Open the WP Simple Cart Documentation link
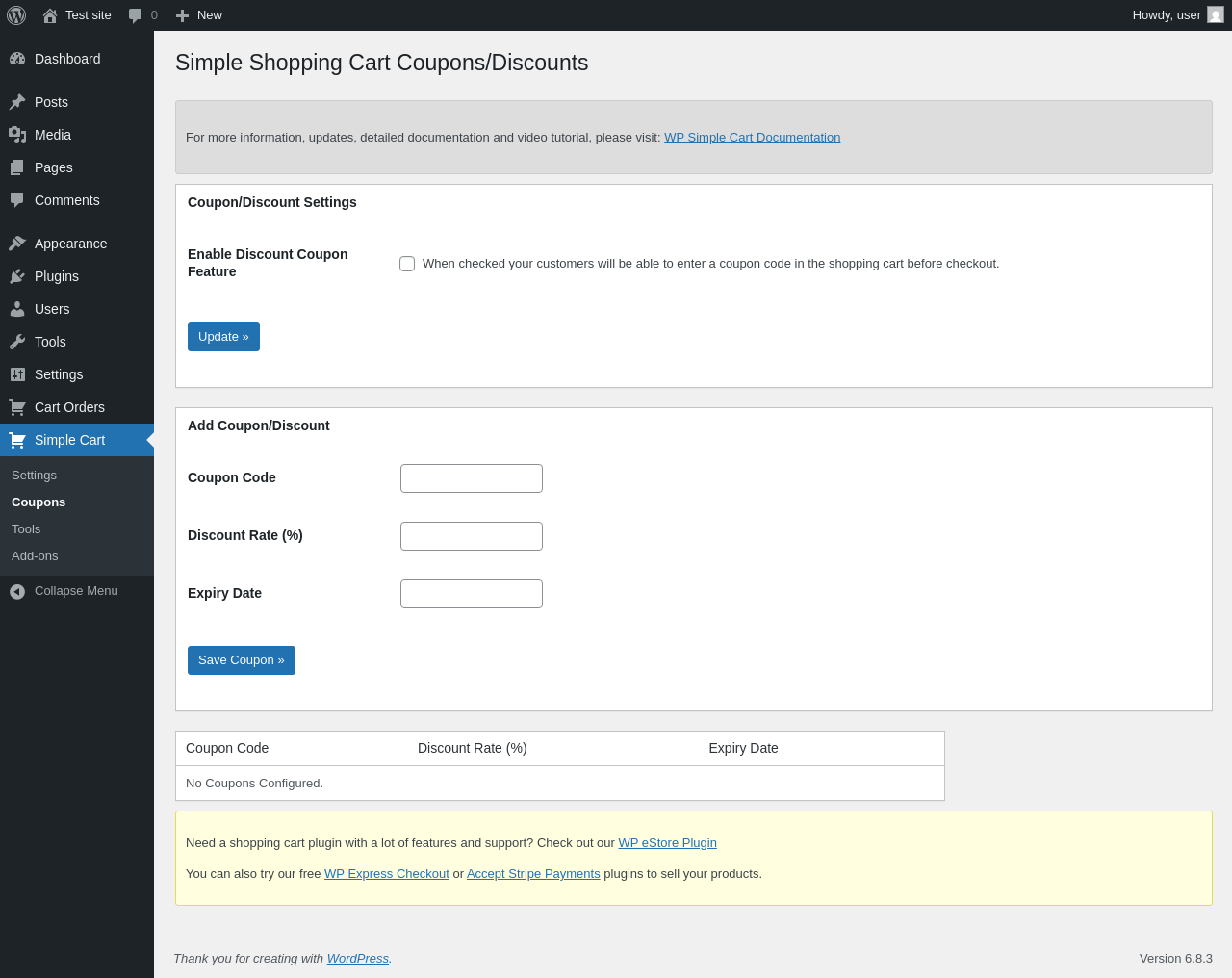This screenshot has width=1232, height=978. [x=752, y=138]
